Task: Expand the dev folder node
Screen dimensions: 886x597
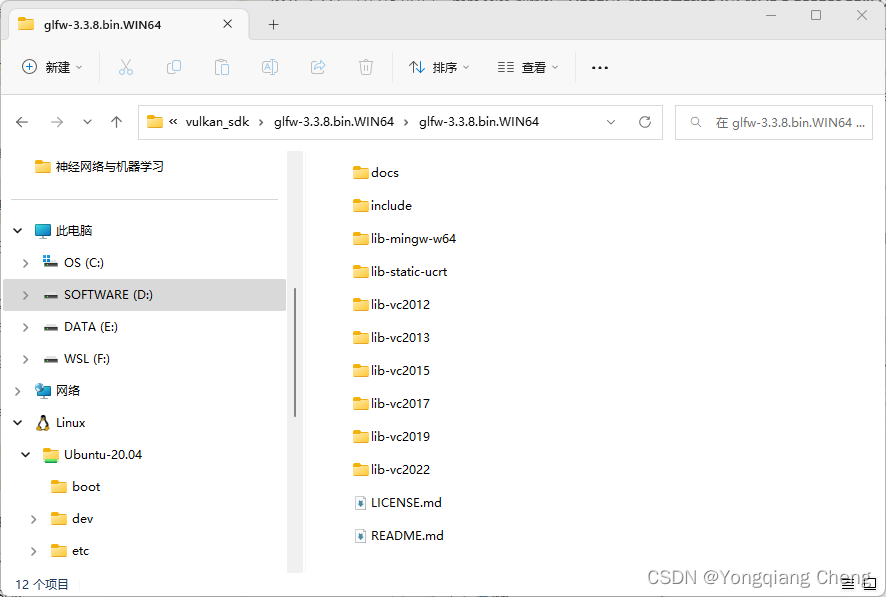Action: tap(33, 519)
